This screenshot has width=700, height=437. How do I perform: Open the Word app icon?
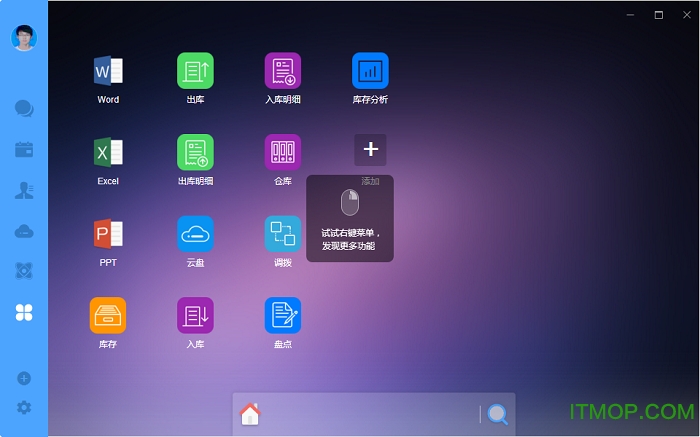[x=108, y=71]
